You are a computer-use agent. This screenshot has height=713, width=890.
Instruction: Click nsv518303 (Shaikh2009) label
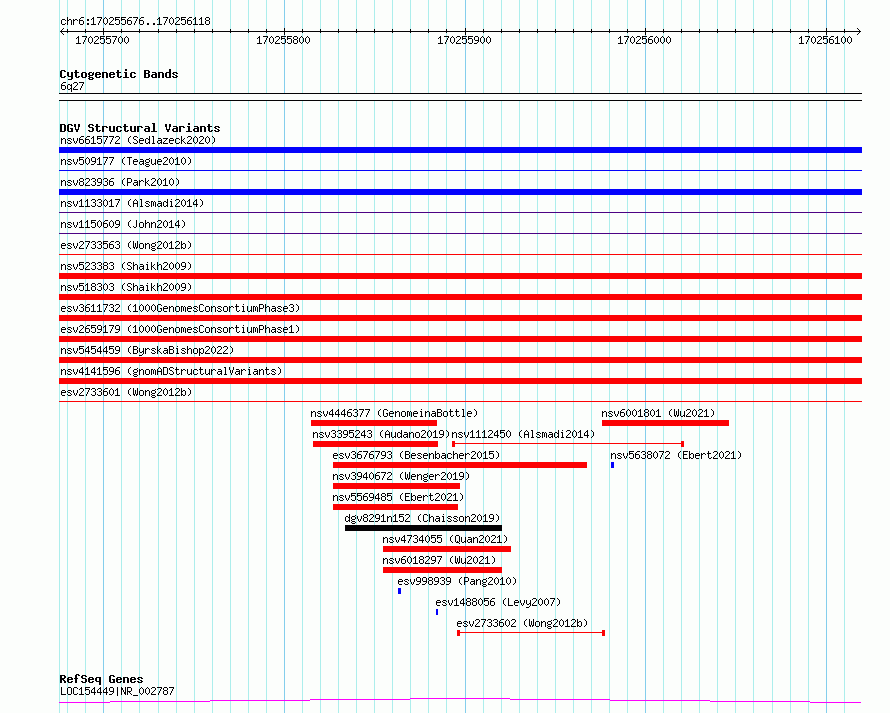tap(126, 287)
